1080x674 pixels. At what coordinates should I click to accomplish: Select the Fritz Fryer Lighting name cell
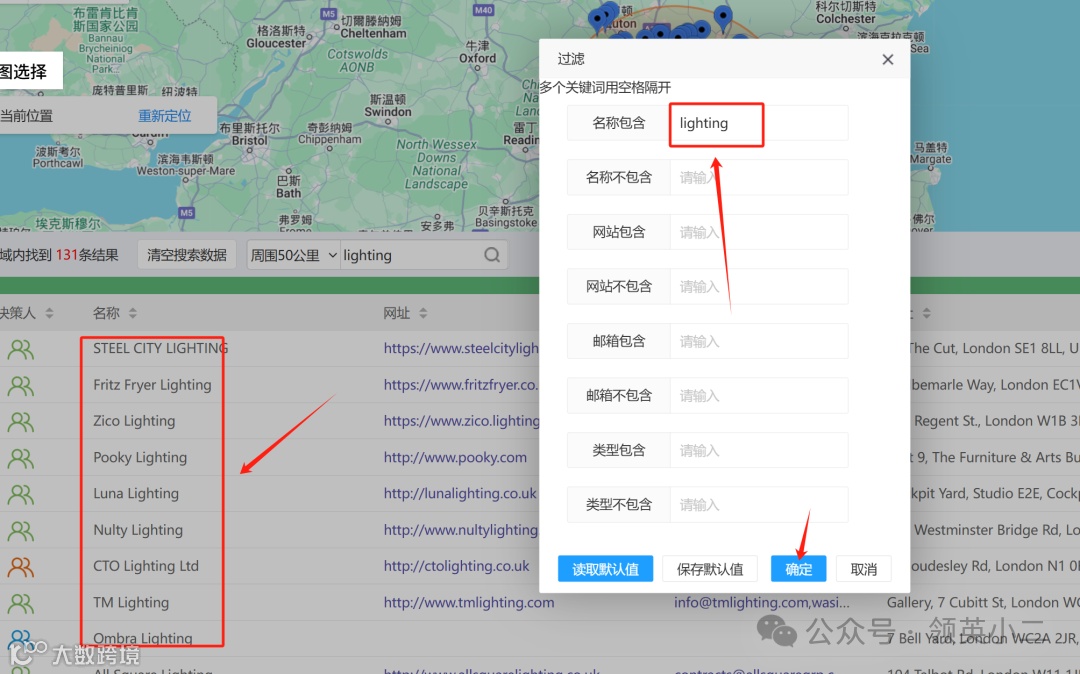(152, 385)
